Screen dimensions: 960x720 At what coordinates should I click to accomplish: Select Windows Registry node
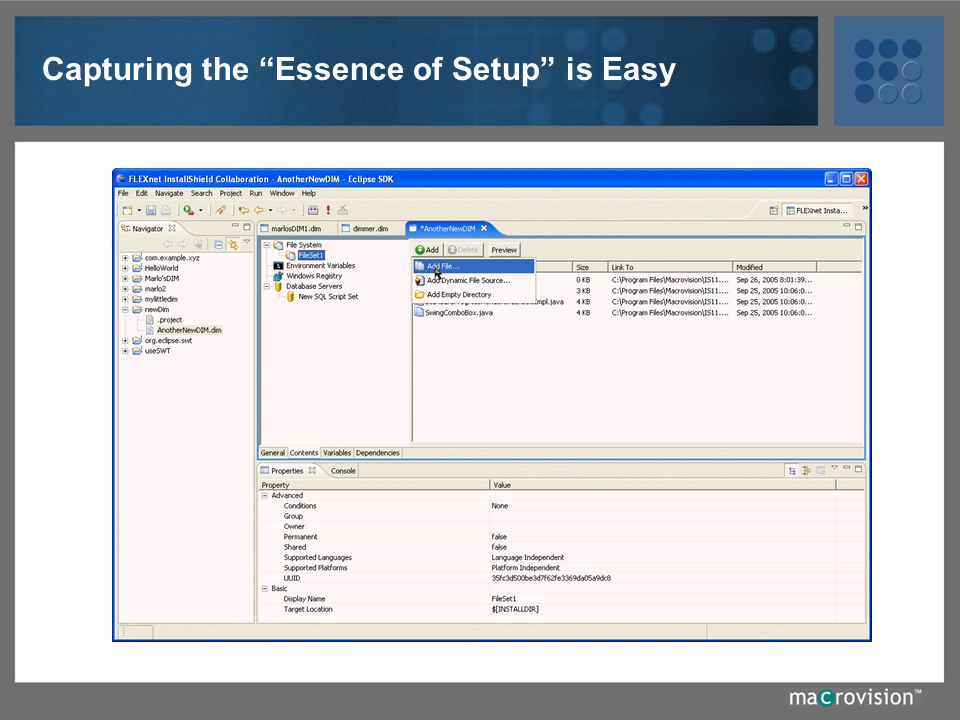click(308, 276)
